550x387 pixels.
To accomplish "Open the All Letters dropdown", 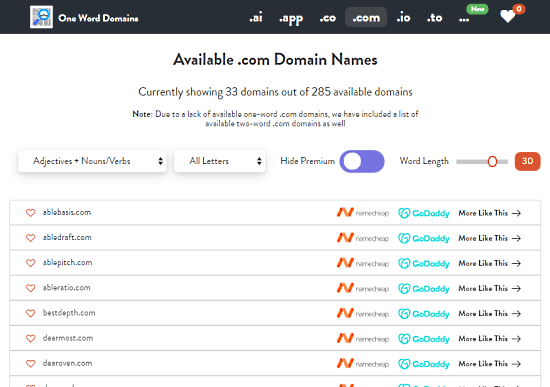I will click(x=220, y=161).
